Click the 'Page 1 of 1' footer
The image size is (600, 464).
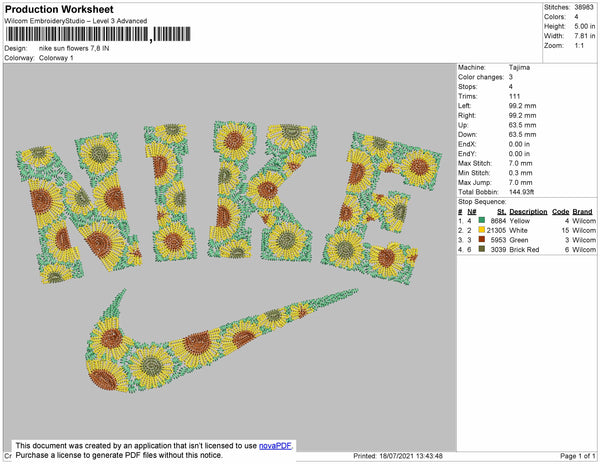tap(578, 456)
